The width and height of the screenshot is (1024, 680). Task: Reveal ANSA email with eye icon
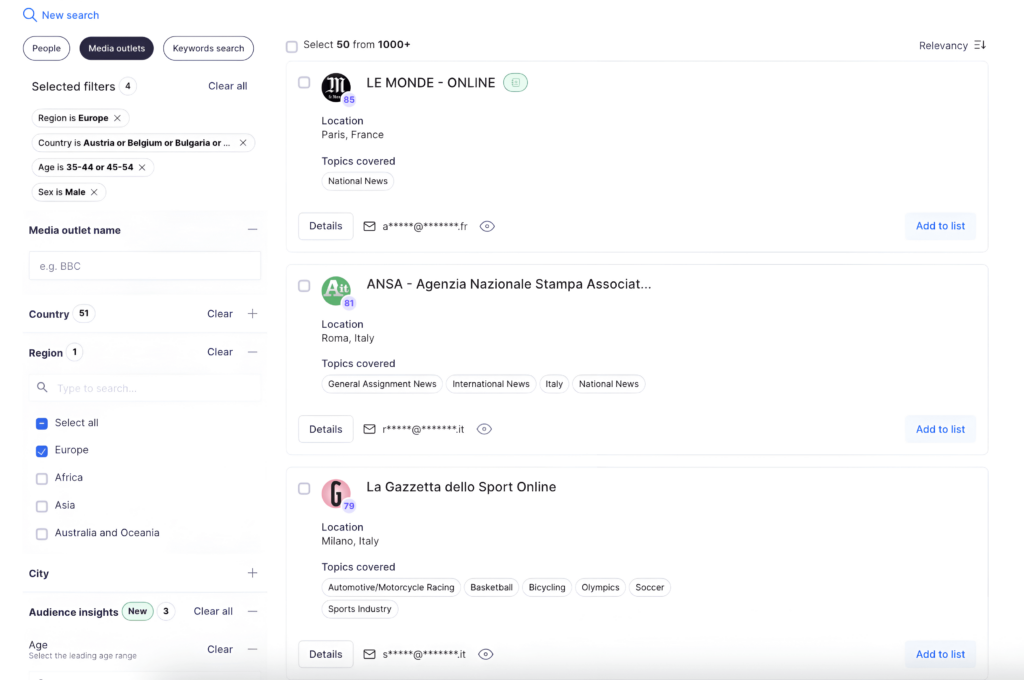pos(484,429)
